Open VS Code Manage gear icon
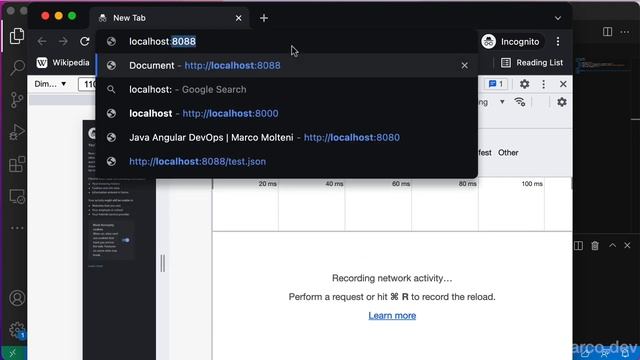 (x=17, y=330)
